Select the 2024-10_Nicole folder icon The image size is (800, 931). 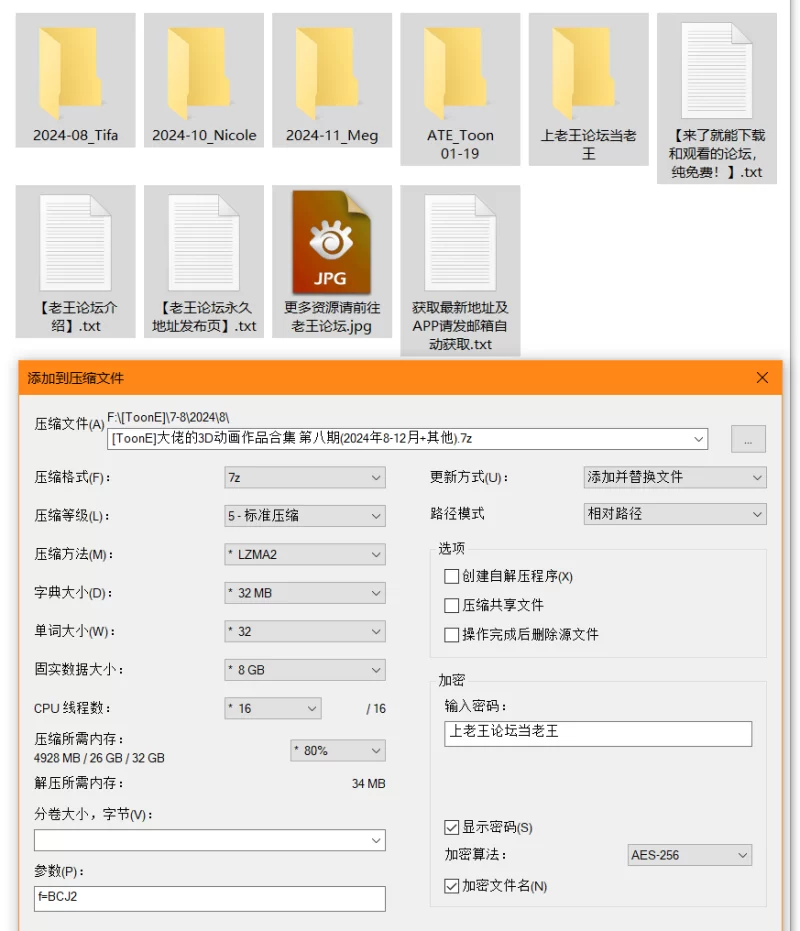[x=199, y=74]
